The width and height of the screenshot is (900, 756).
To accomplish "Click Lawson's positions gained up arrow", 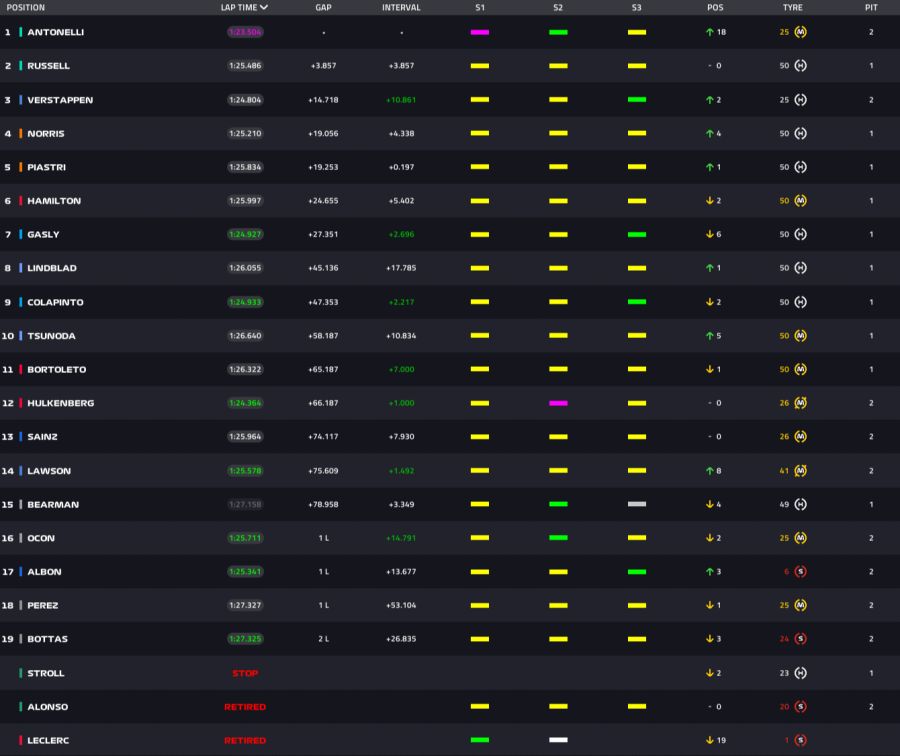I will pyautogui.click(x=709, y=471).
